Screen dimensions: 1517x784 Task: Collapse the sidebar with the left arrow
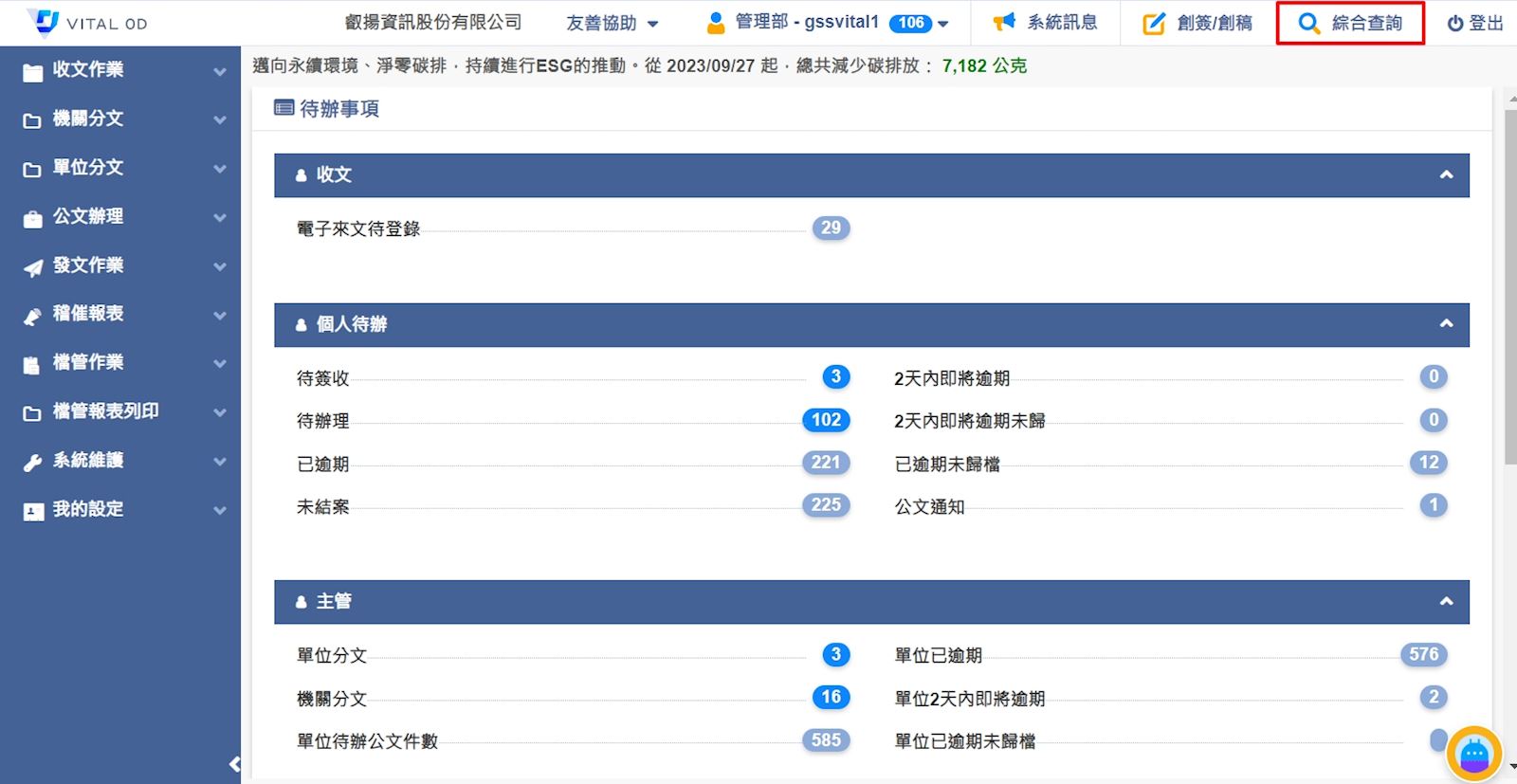click(234, 764)
